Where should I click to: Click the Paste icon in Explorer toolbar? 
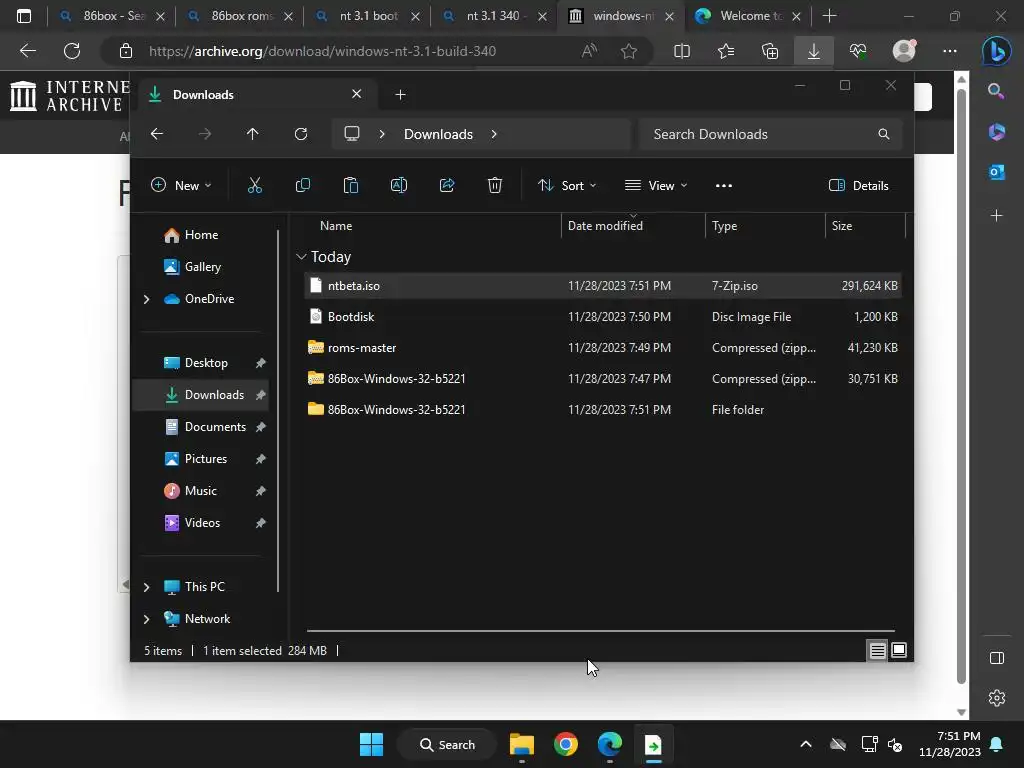(x=351, y=185)
